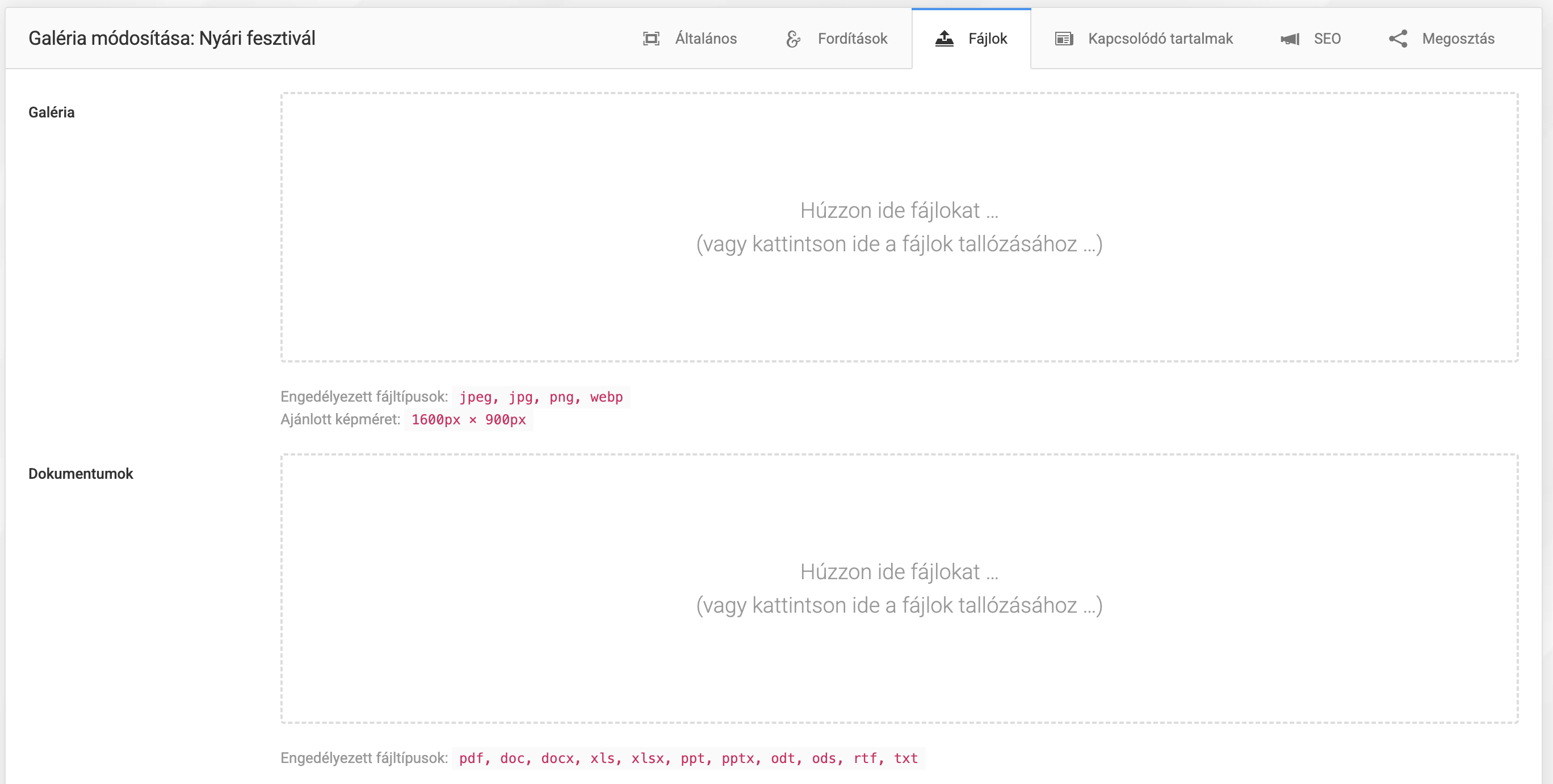This screenshot has height=784, width=1553.
Task: Go to Kapcsolódó tartalmak tab
Action: coord(1160,39)
